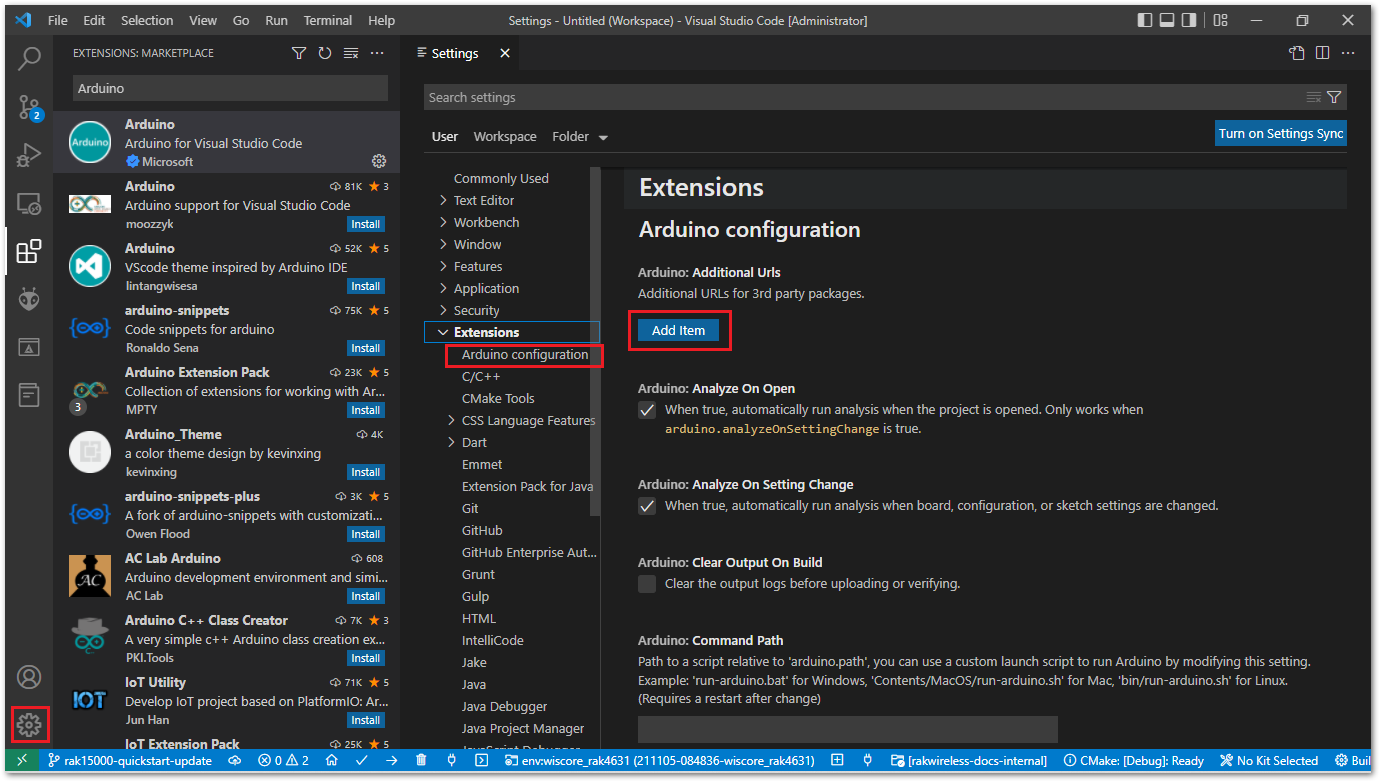Open Manage gear for Microsoft Arduino extension
This screenshot has width=1380, height=782.
pos(379,161)
